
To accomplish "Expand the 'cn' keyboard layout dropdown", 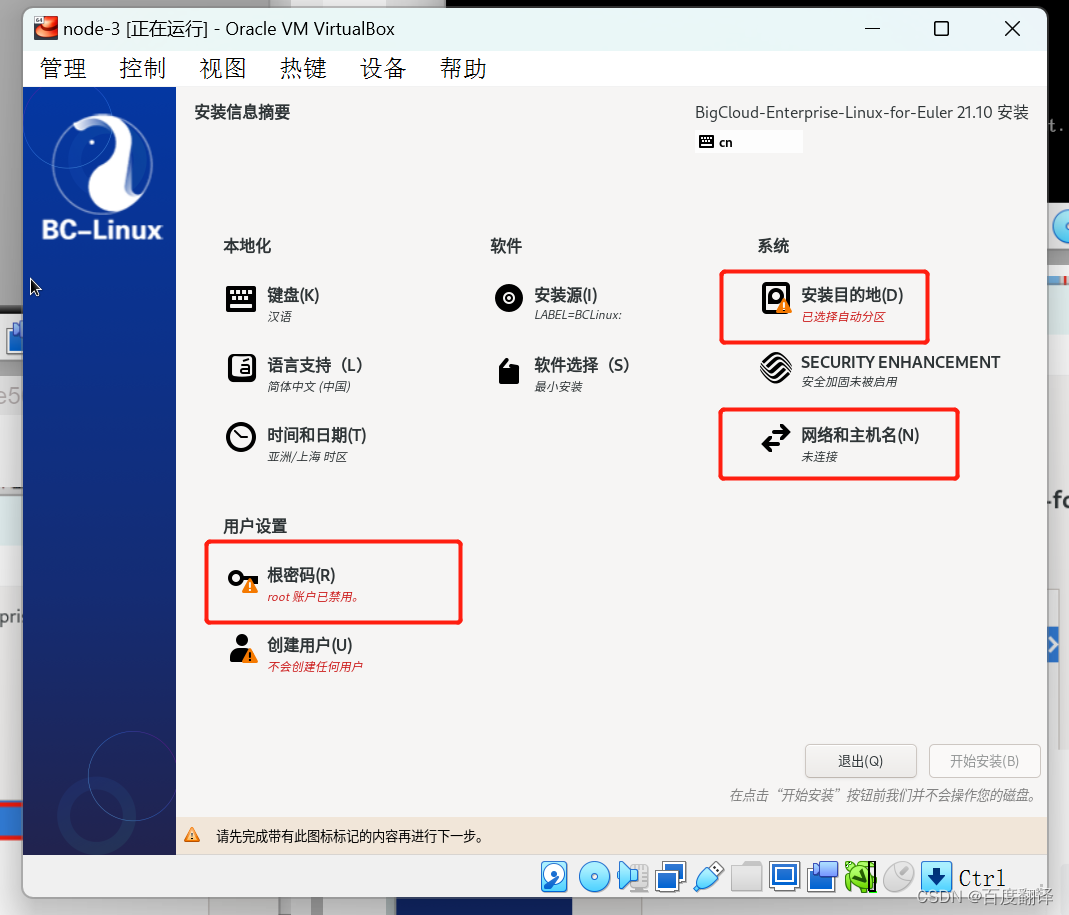I will pos(748,141).
